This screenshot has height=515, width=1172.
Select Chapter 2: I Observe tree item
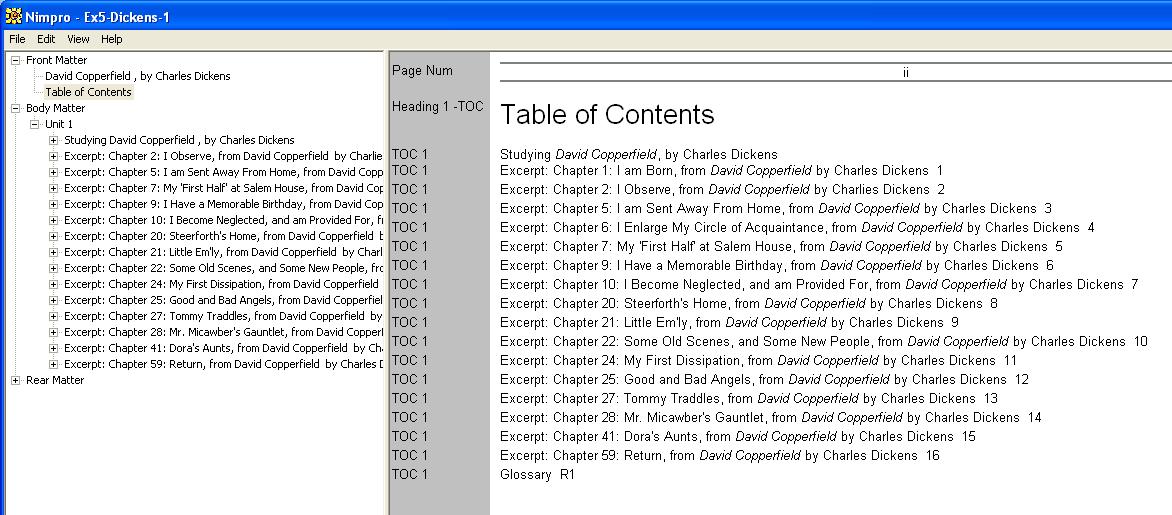[223, 156]
